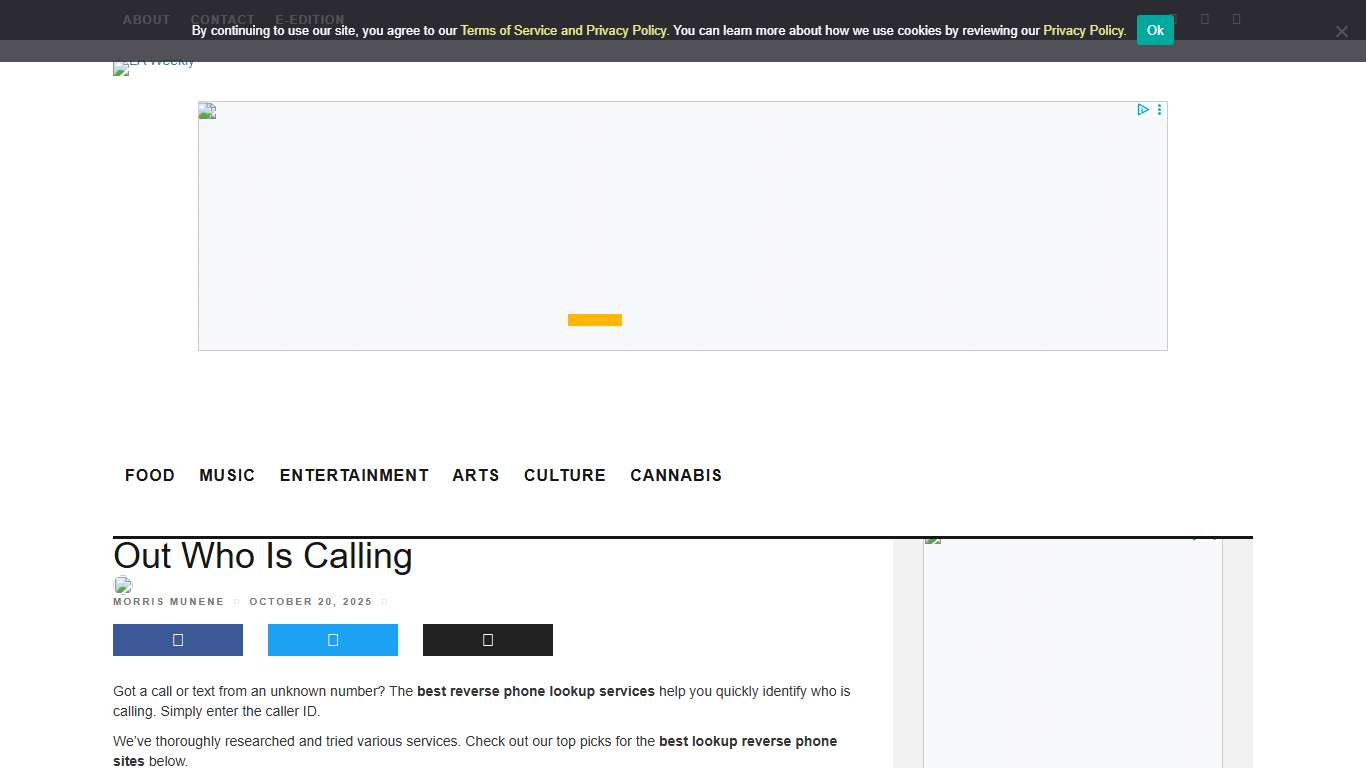The image size is (1366, 768).
Task: Open the Culture category
Action: coord(565,475)
